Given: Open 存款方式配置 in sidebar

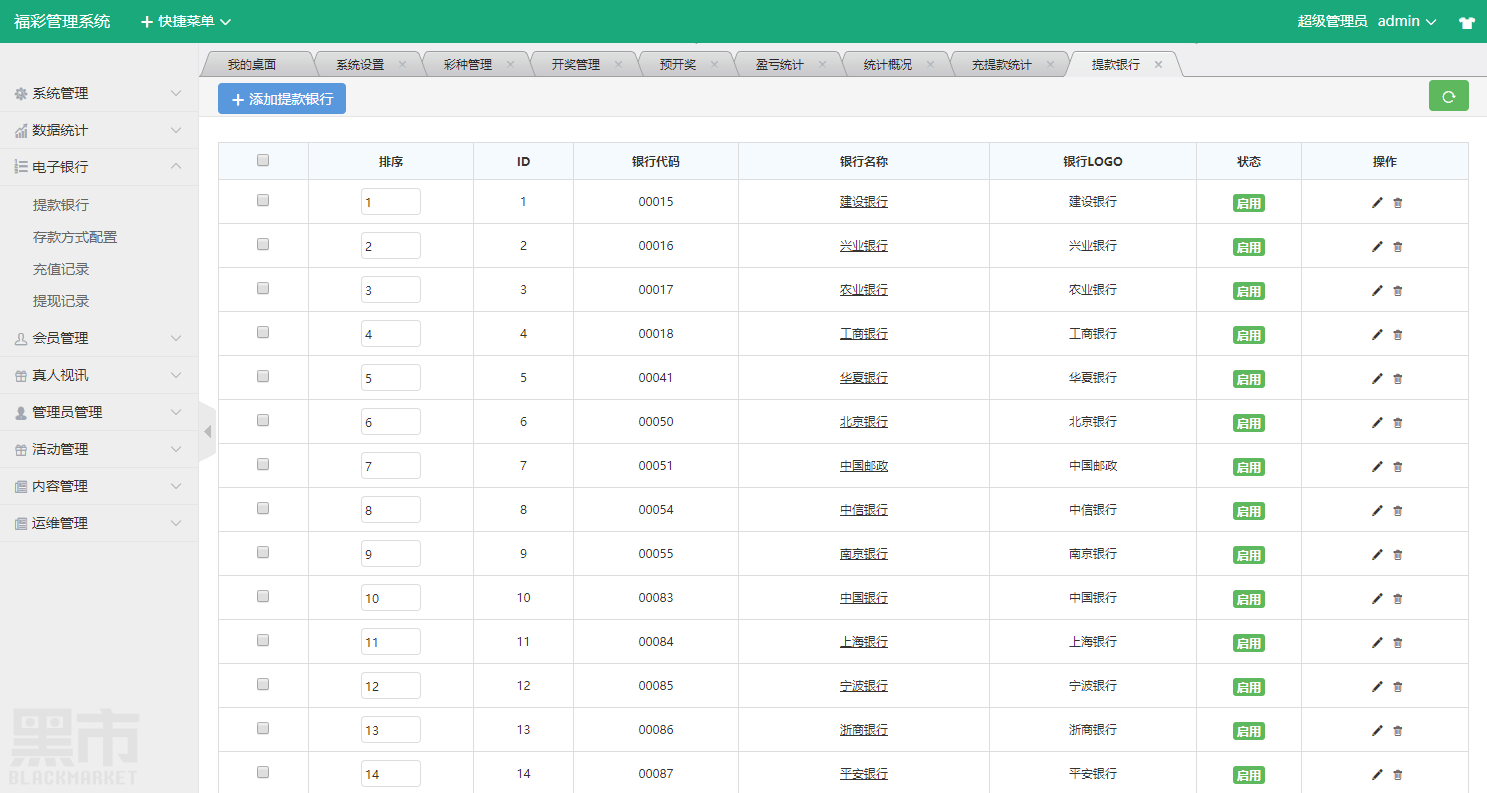Looking at the screenshot, I should 75,237.
